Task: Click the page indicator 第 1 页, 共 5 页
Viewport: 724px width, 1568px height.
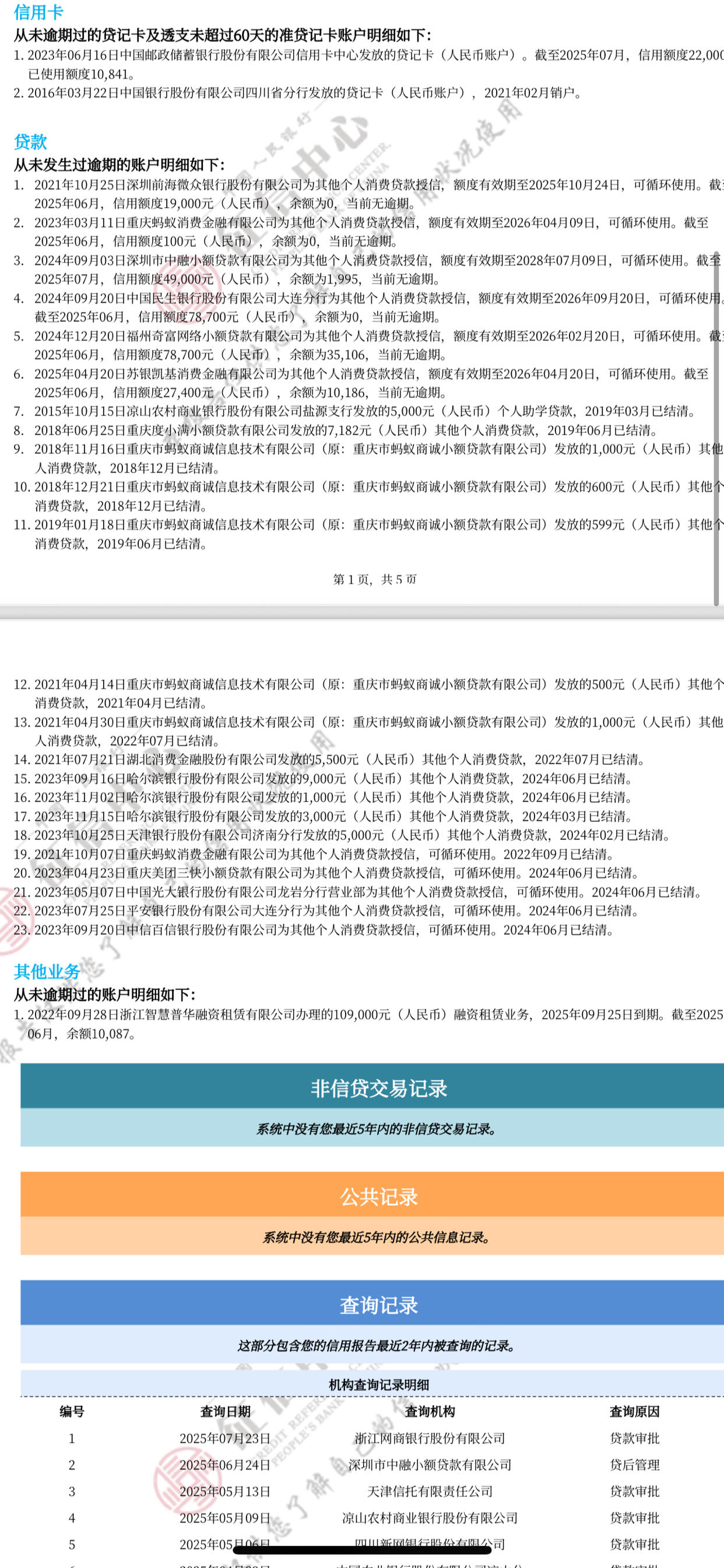Action: coord(375,579)
